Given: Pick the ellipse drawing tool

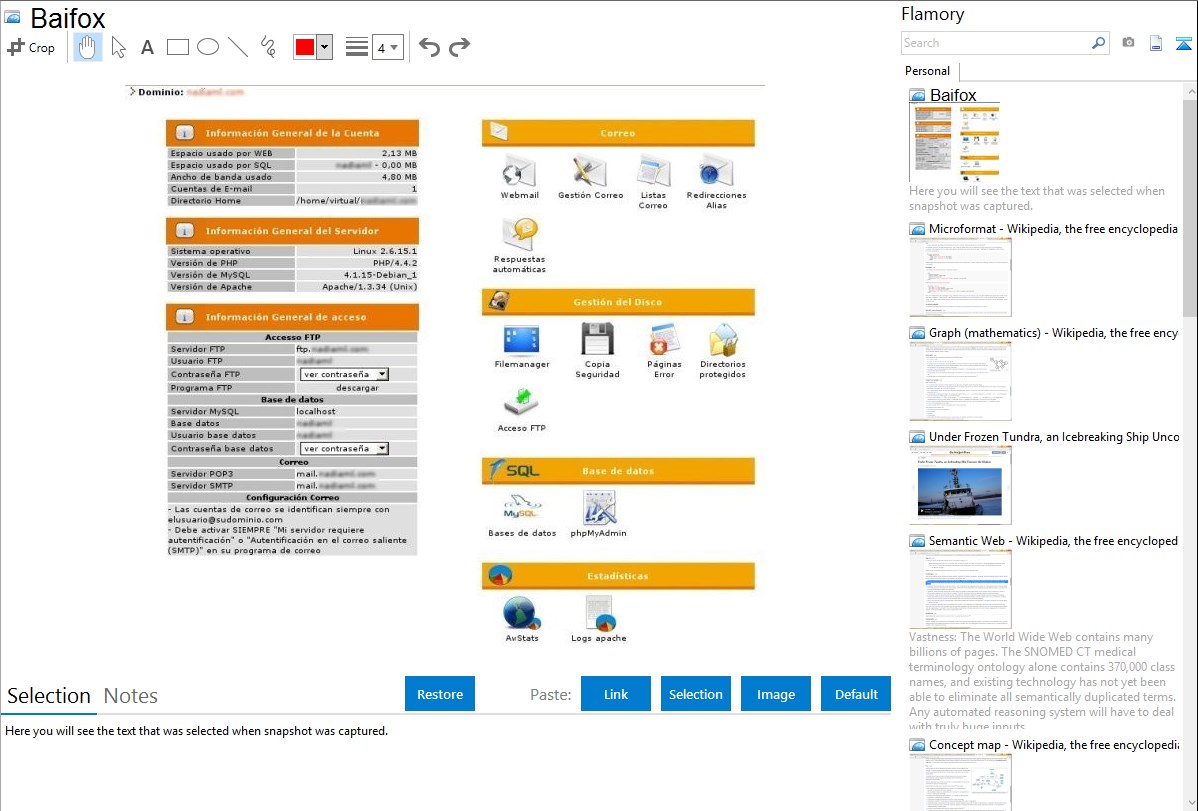Looking at the screenshot, I should tap(208, 47).
